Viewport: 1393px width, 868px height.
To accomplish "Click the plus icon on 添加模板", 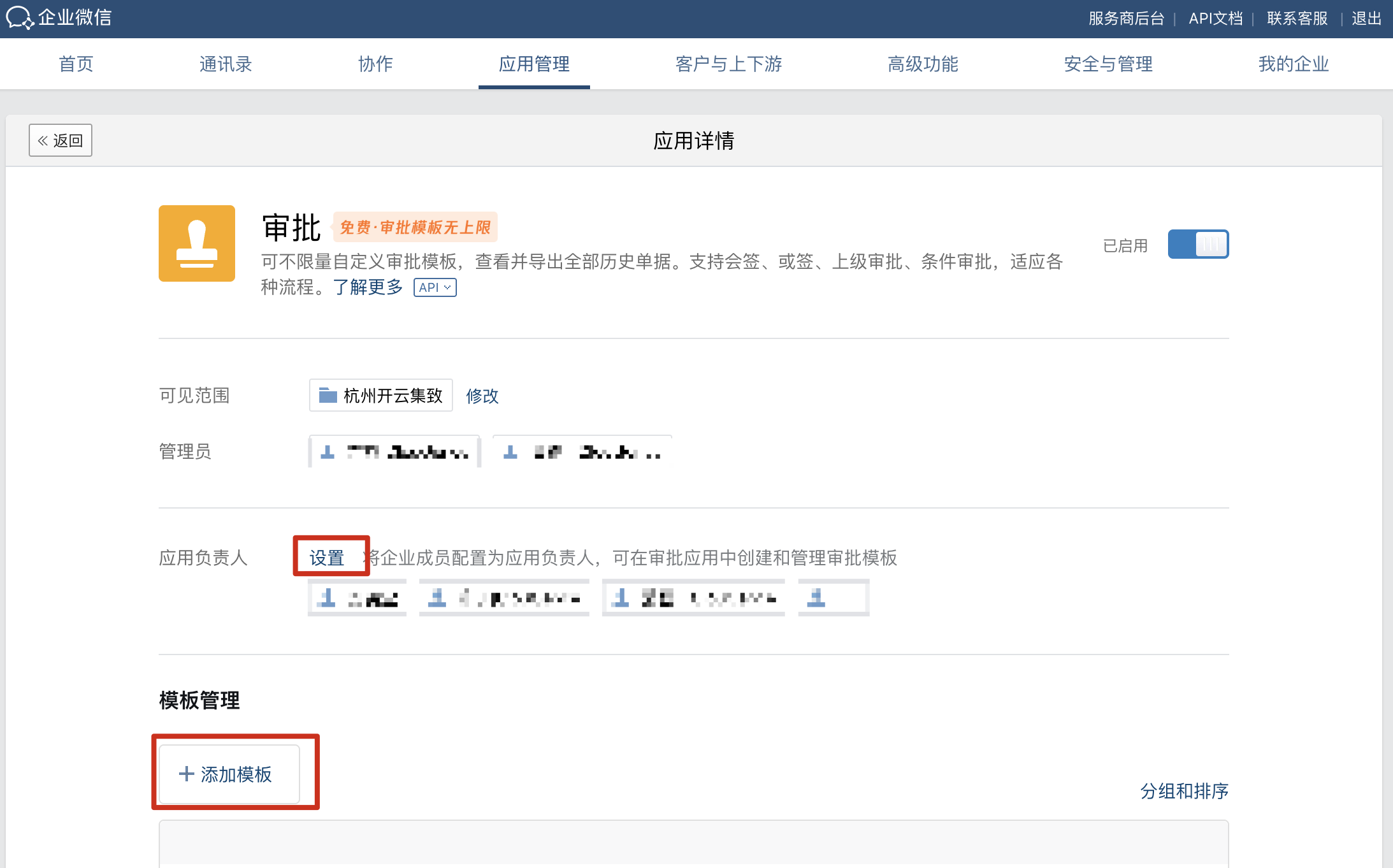I will [186, 774].
